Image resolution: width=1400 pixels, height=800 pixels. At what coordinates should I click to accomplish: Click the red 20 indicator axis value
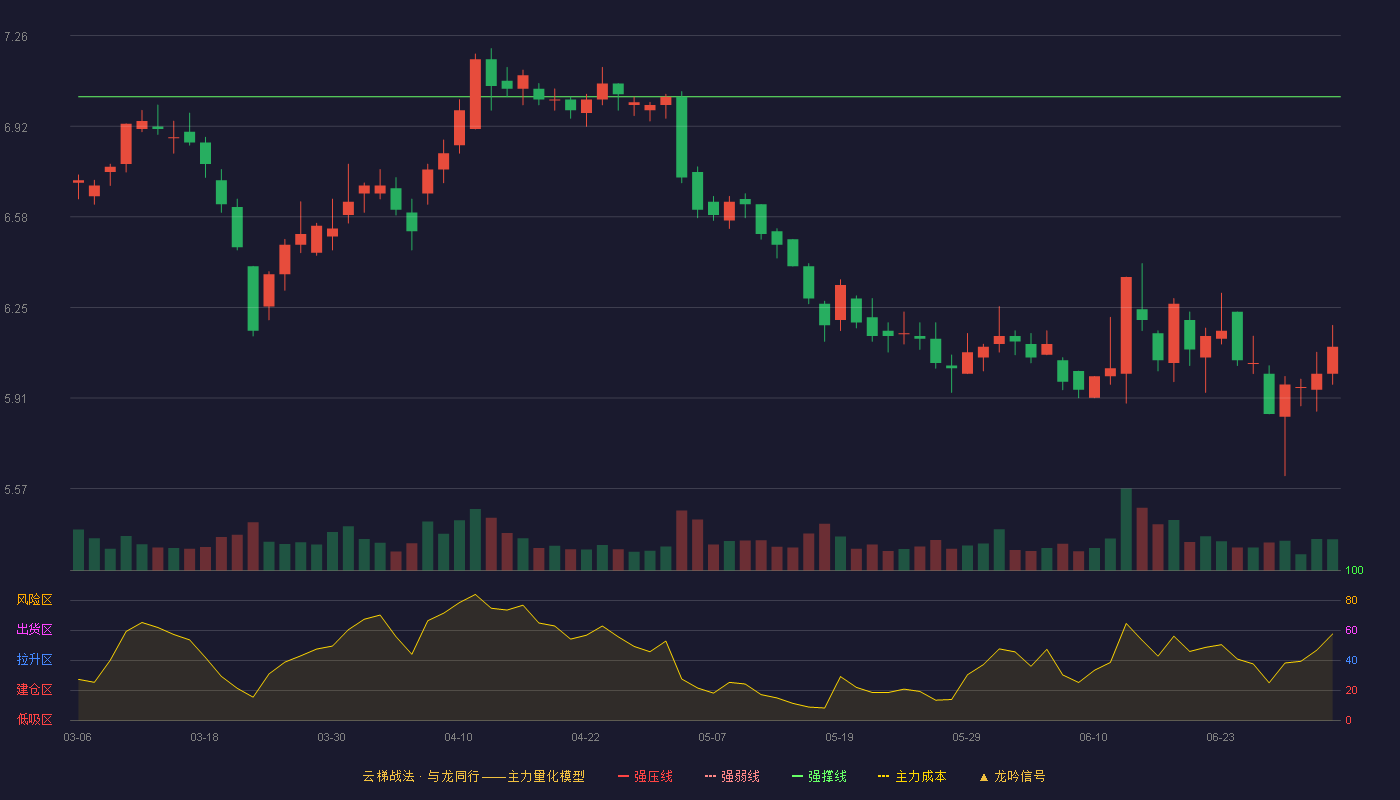pos(1351,690)
